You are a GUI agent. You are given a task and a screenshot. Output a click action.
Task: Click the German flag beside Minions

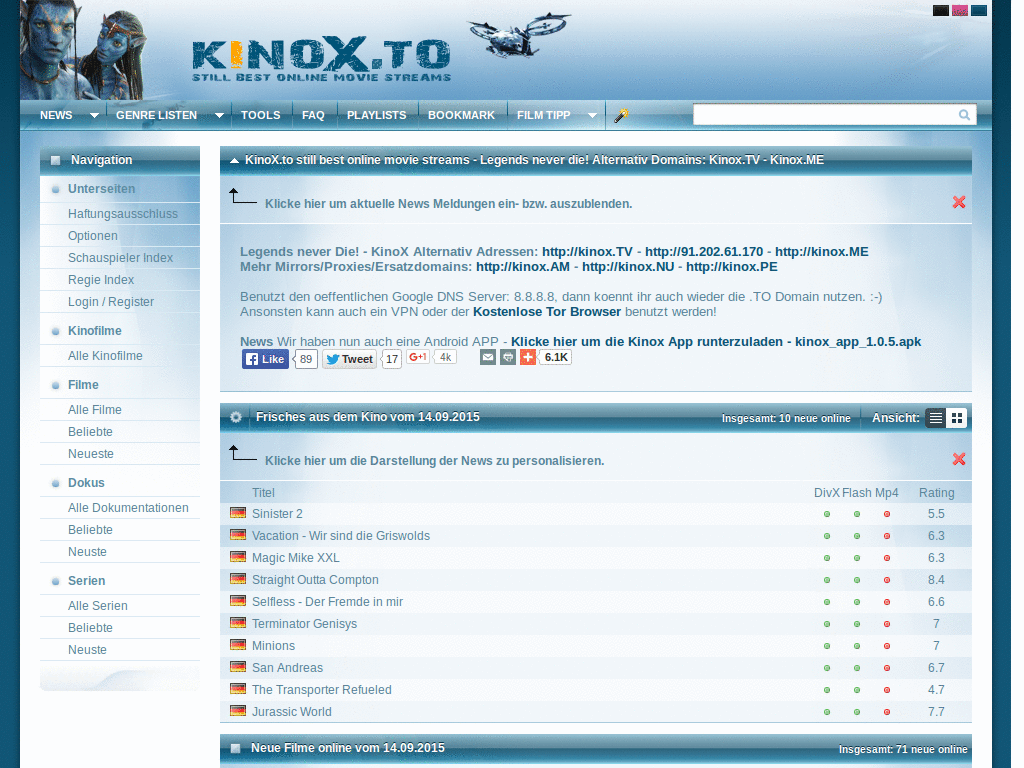(238, 645)
